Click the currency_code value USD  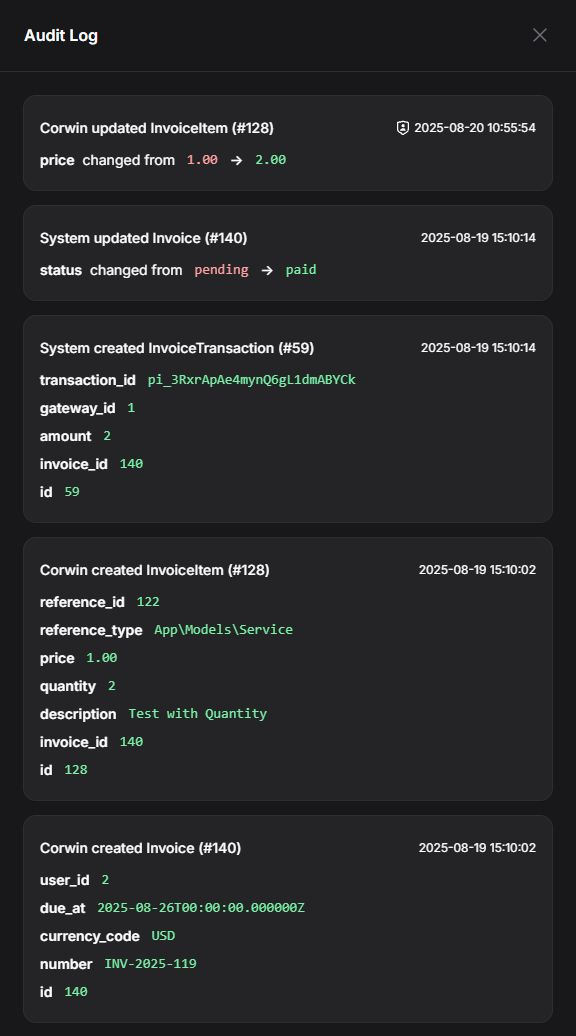(x=163, y=936)
